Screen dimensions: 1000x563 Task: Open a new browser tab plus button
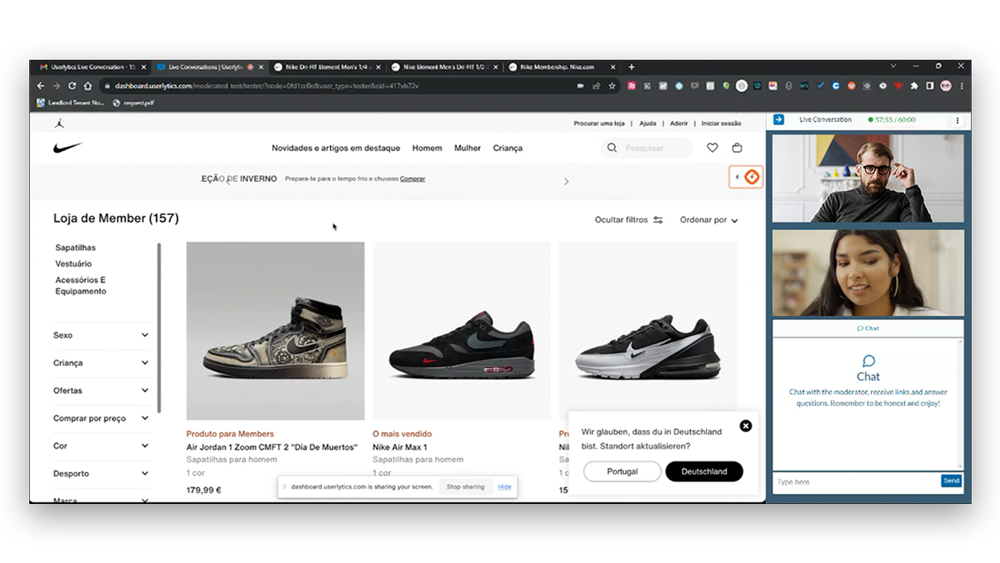[x=631, y=67]
